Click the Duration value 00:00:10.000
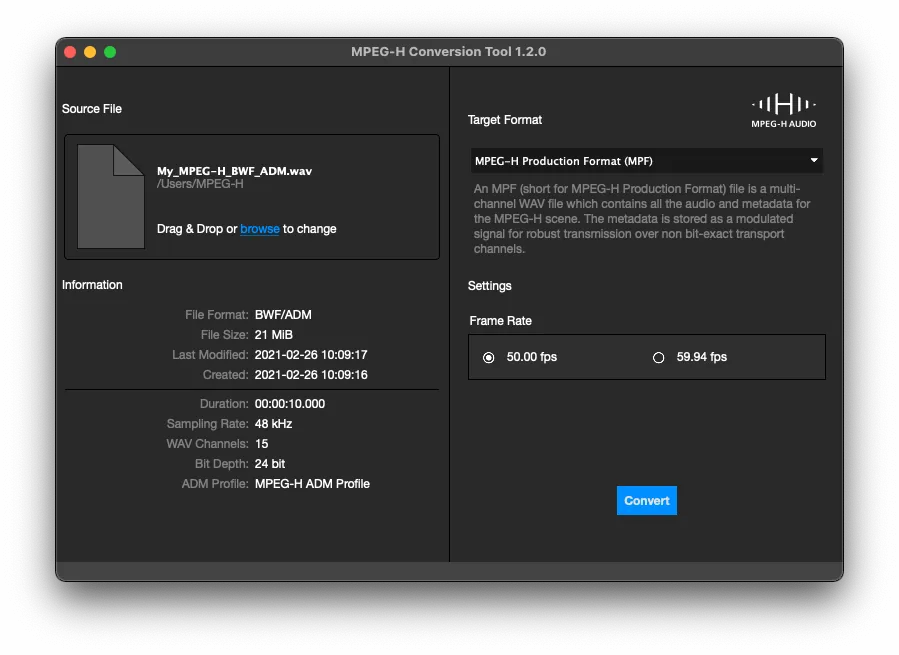899x655 pixels. click(x=290, y=404)
